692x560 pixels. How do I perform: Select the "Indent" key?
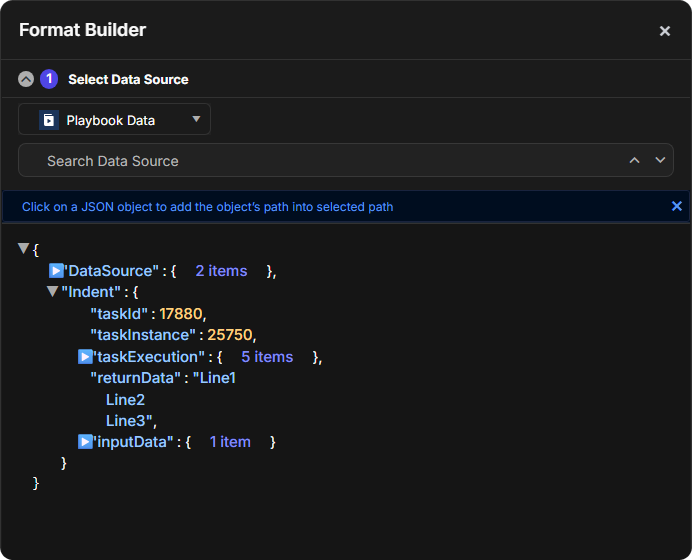click(91, 292)
